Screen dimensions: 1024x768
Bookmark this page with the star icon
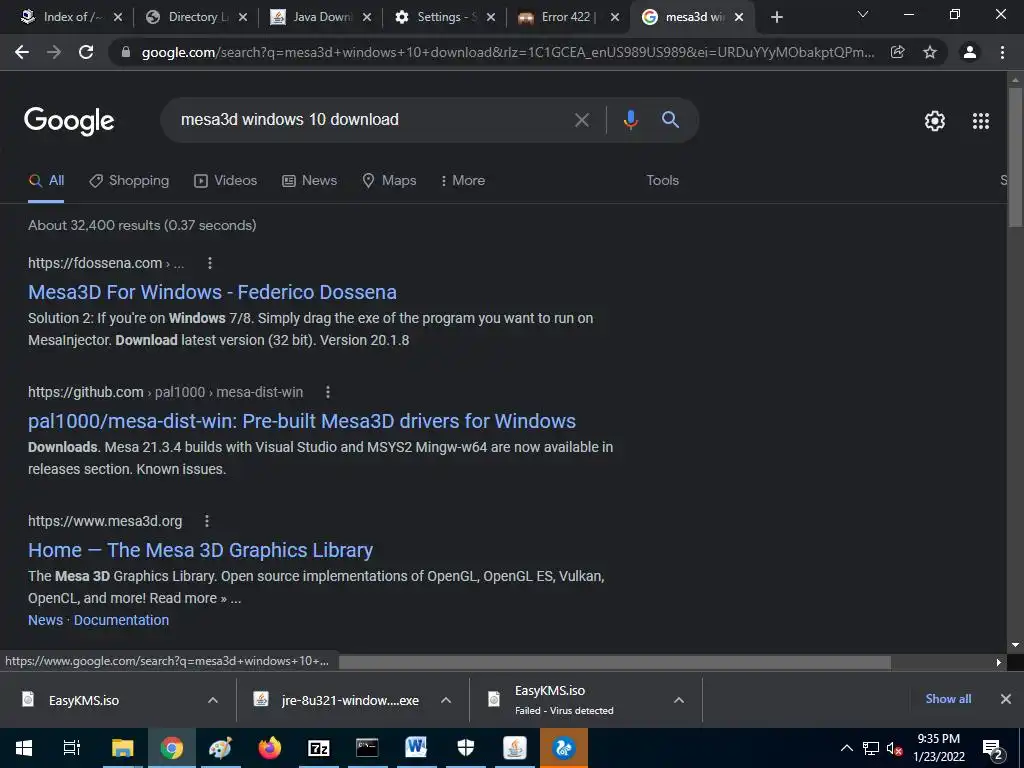pyautogui.click(x=930, y=52)
